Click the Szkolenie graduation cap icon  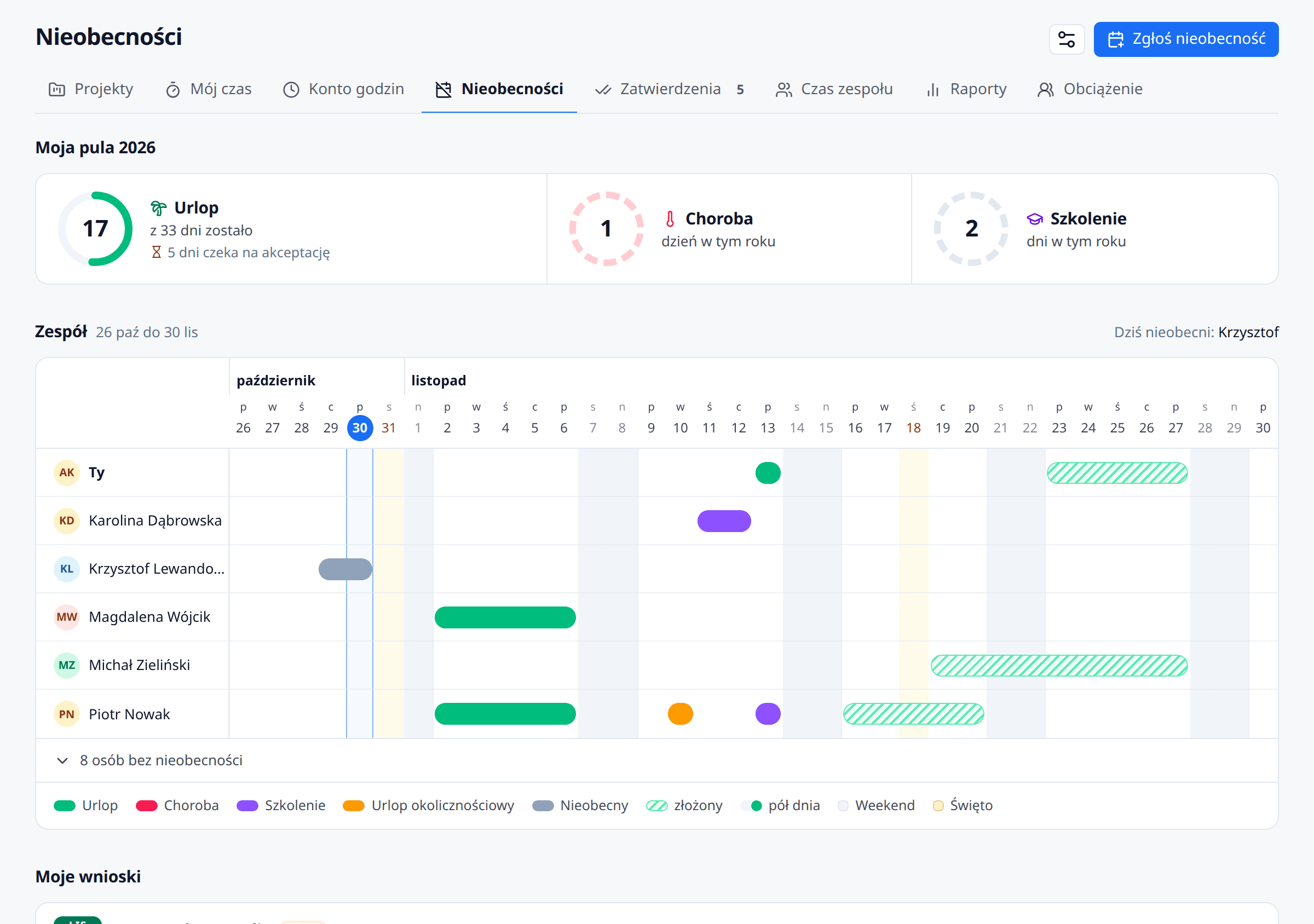coord(1035,218)
